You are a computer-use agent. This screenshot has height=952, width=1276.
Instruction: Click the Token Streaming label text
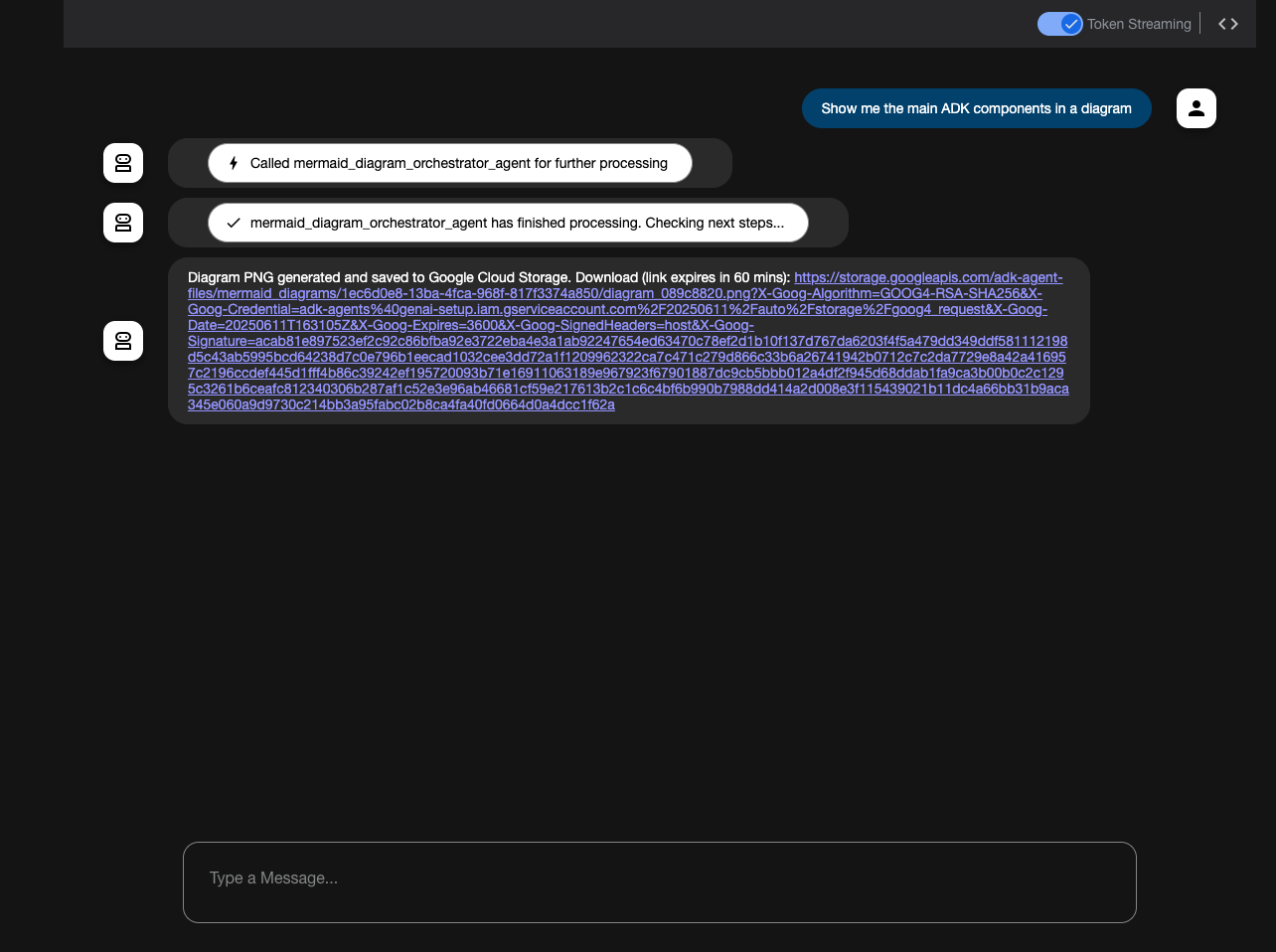(1139, 24)
